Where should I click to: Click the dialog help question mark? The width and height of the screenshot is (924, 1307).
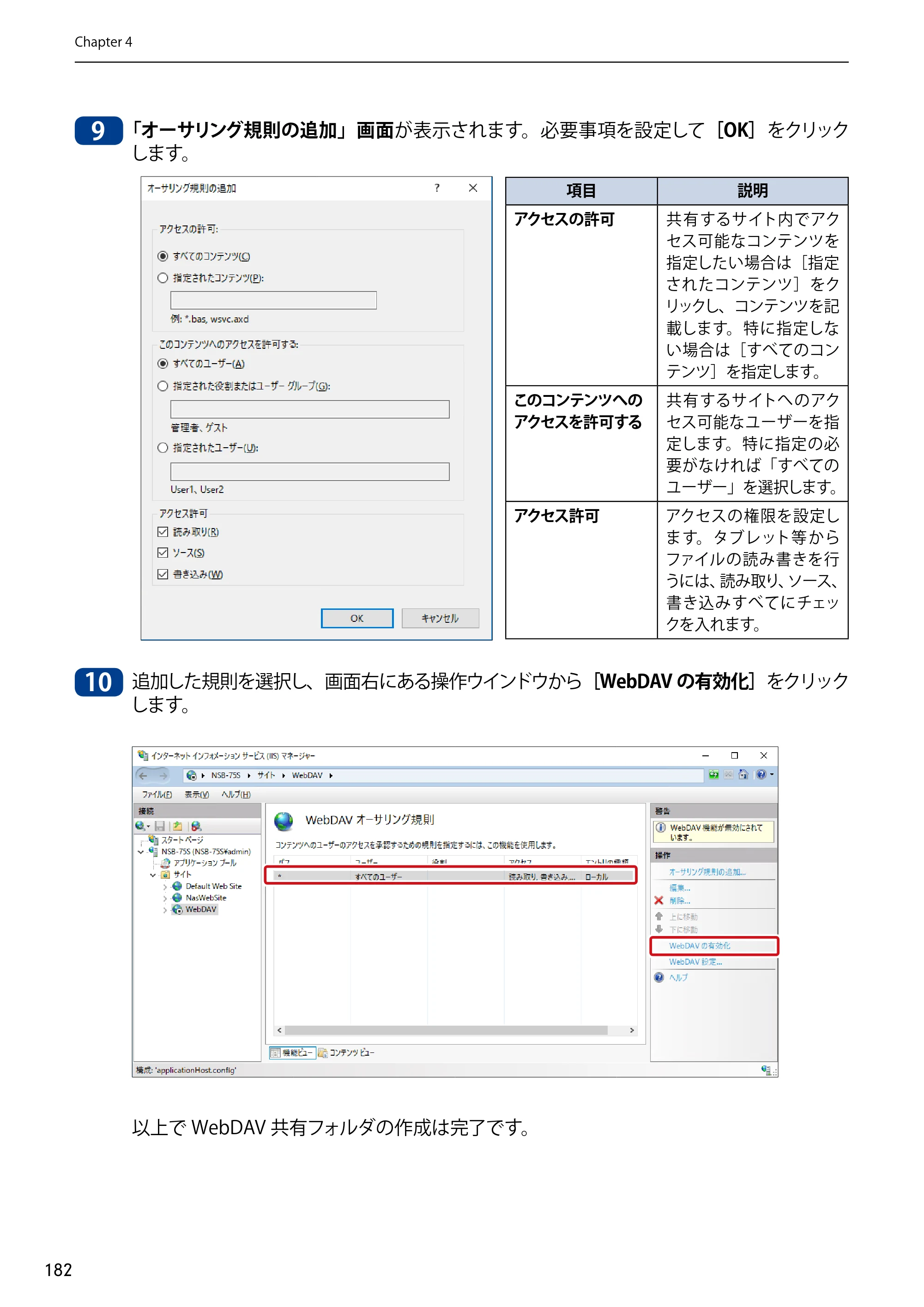437,188
